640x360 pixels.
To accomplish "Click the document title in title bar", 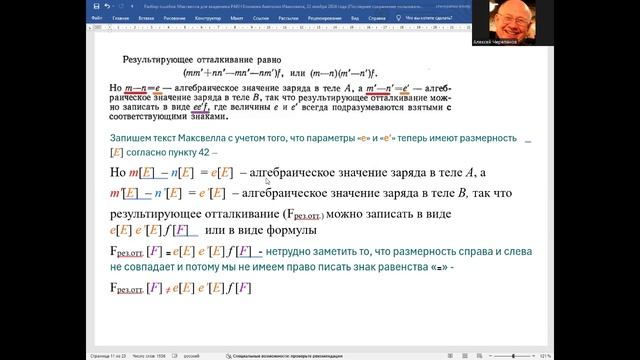I will [x=283, y=6].
